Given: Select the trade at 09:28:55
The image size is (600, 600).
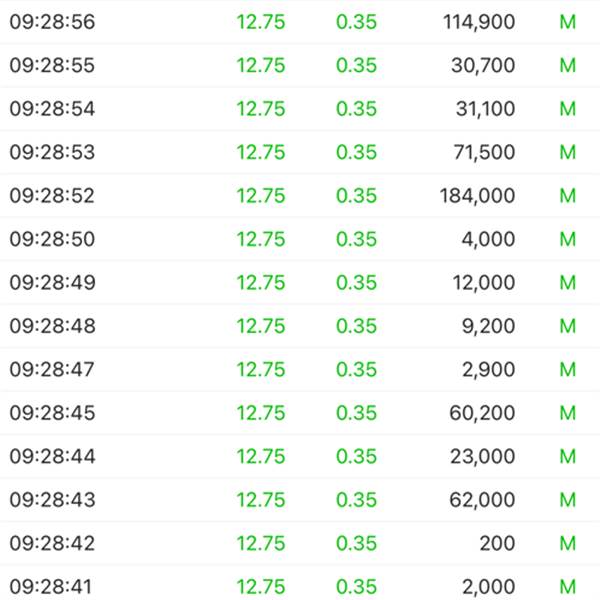Looking at the screenshot, I should click(x=300, y=65).
